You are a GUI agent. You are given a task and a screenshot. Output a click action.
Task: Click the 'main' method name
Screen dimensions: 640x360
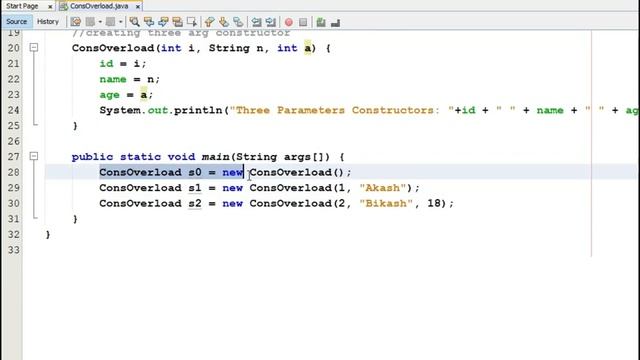tap(216, 157)
